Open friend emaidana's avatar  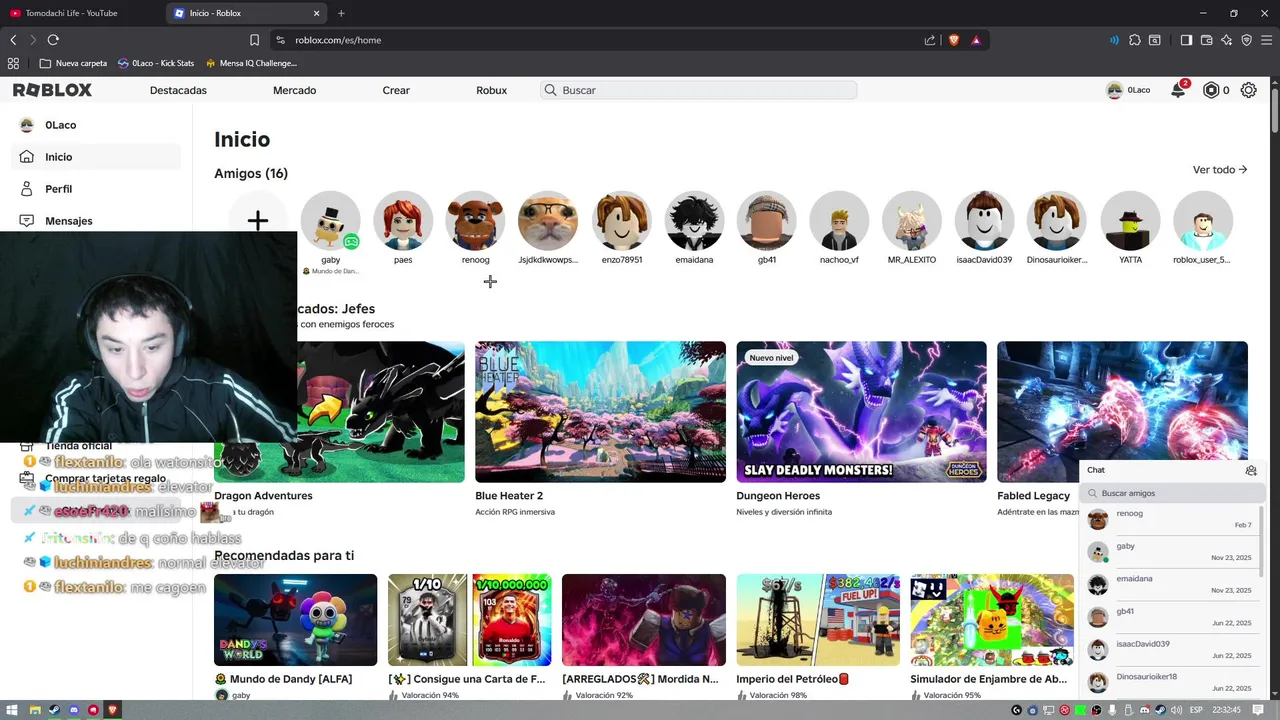[694, 221]
